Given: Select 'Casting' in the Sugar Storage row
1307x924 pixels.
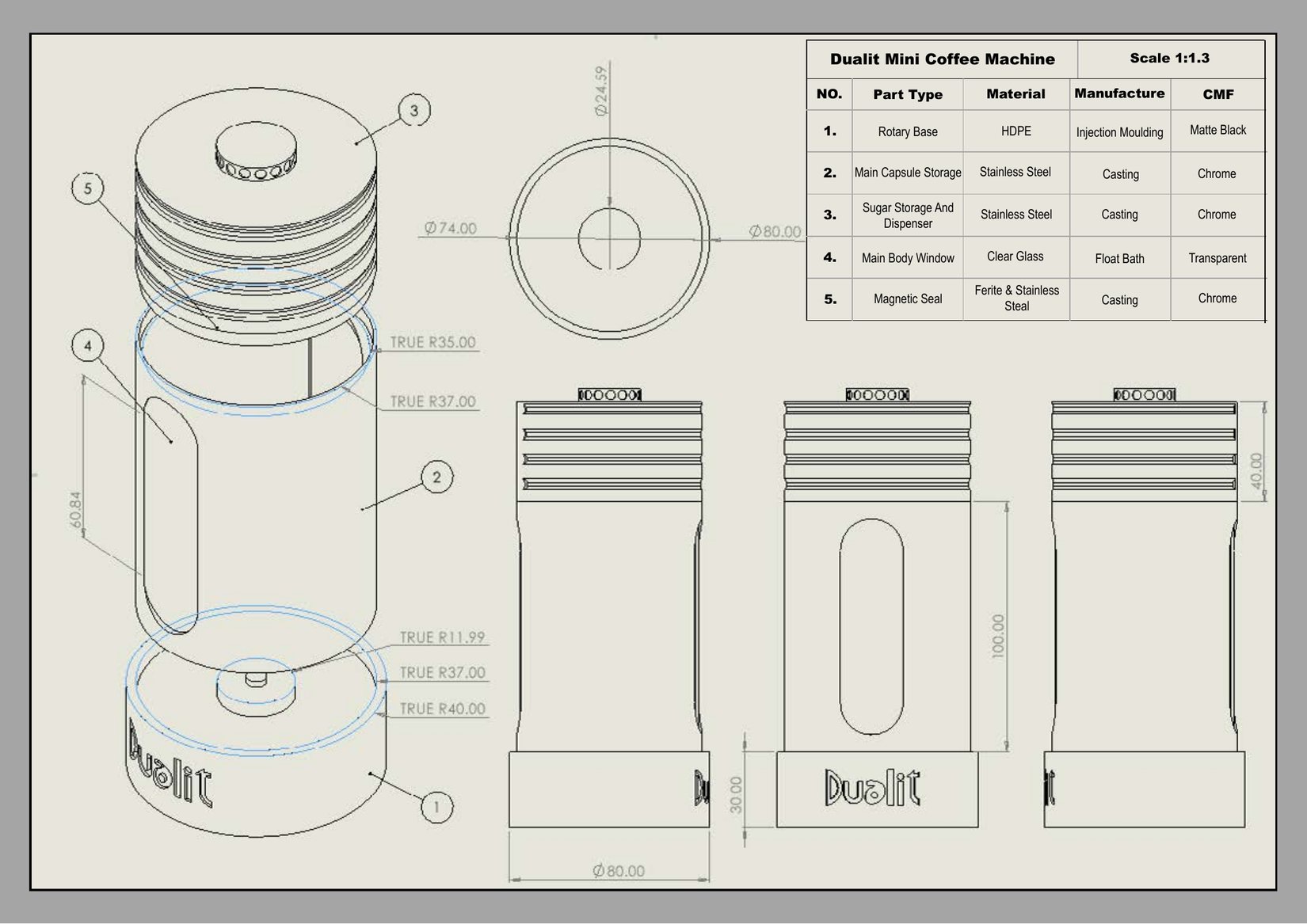Looking at the screenshot, I should pos(1119,215).
